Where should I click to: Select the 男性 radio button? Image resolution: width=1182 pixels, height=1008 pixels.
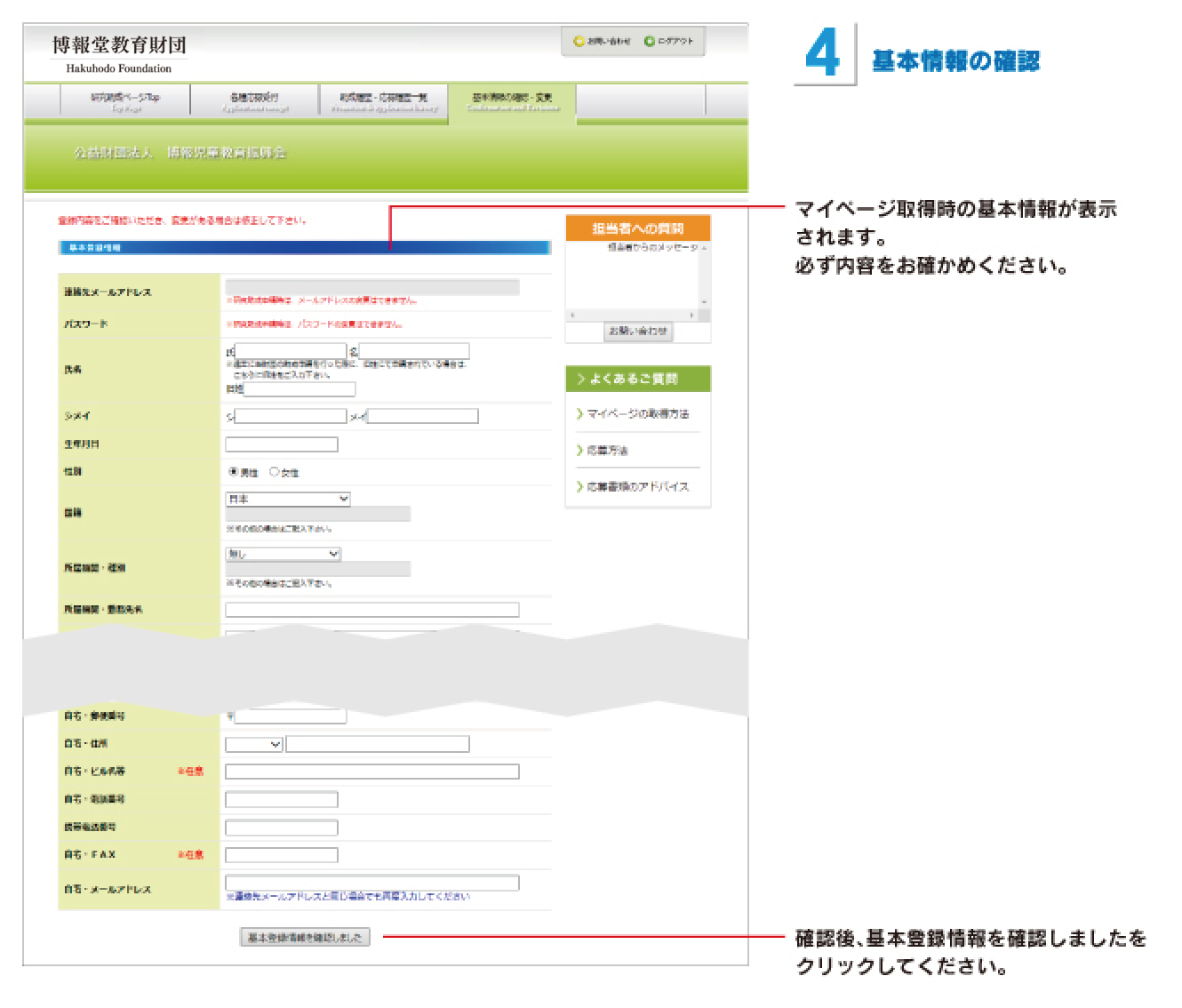point(234,472)
